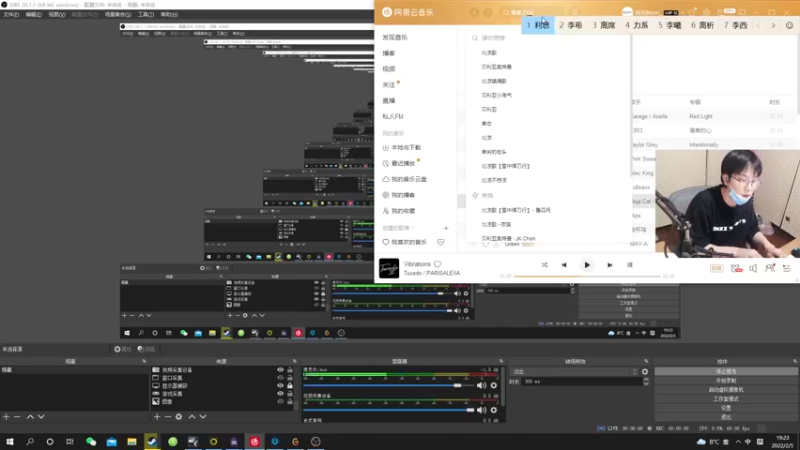
Task: Click stop streaming button in OBS controls
Action: click(726, 371)
